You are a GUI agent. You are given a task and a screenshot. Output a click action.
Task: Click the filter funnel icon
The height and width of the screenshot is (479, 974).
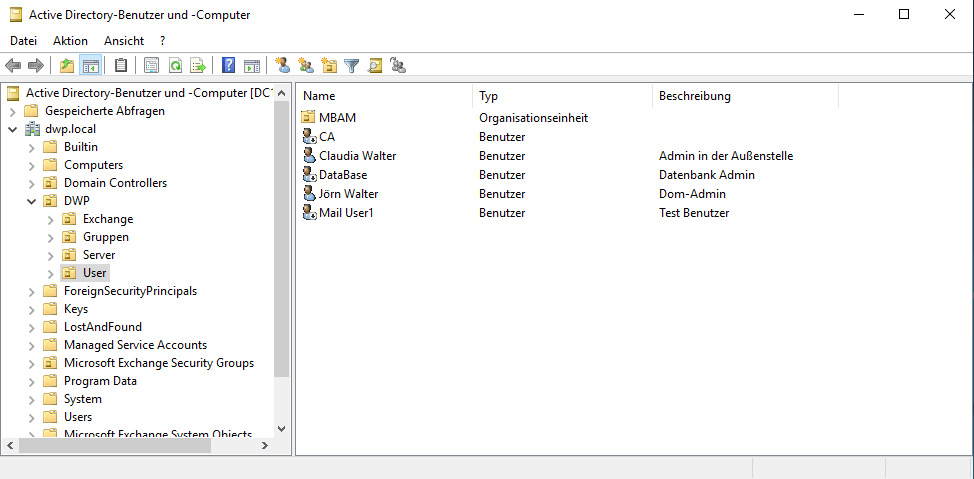point(352,66)
